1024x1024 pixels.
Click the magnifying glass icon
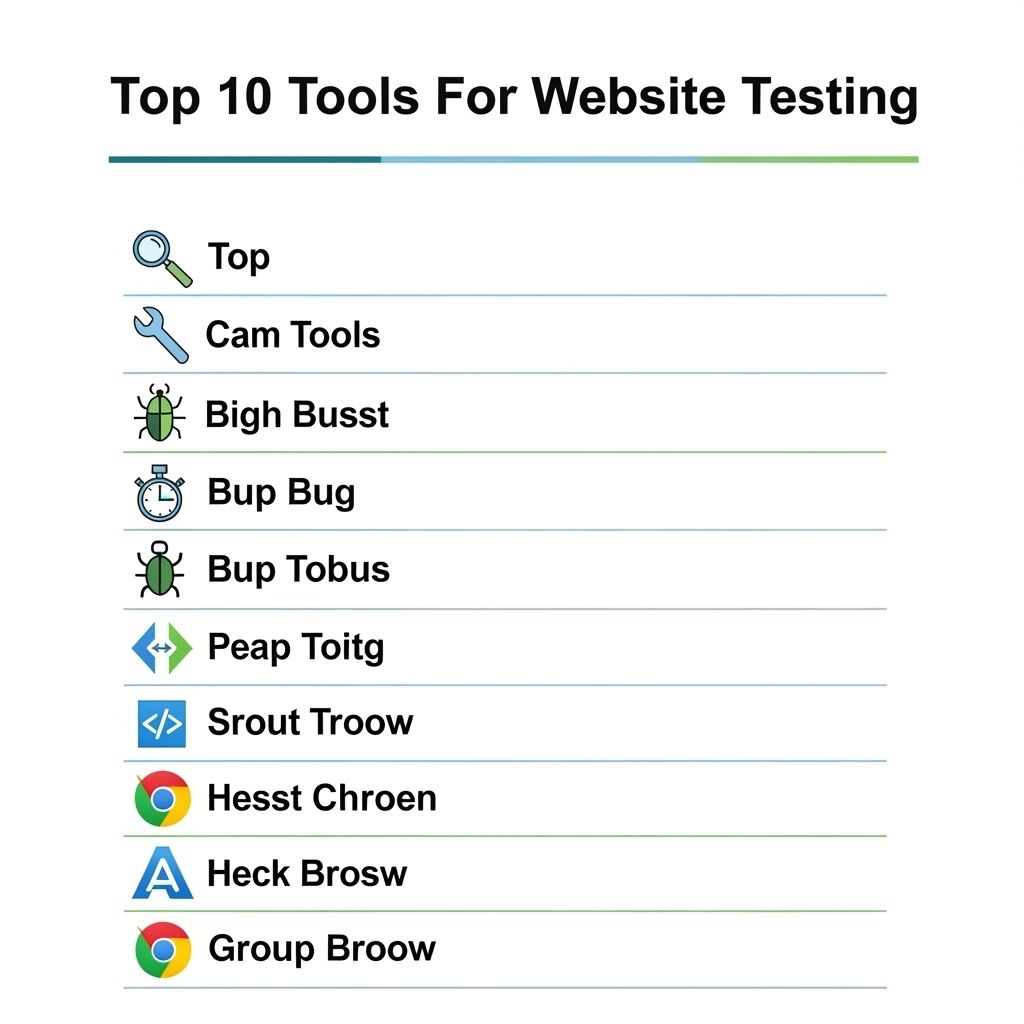161,258
